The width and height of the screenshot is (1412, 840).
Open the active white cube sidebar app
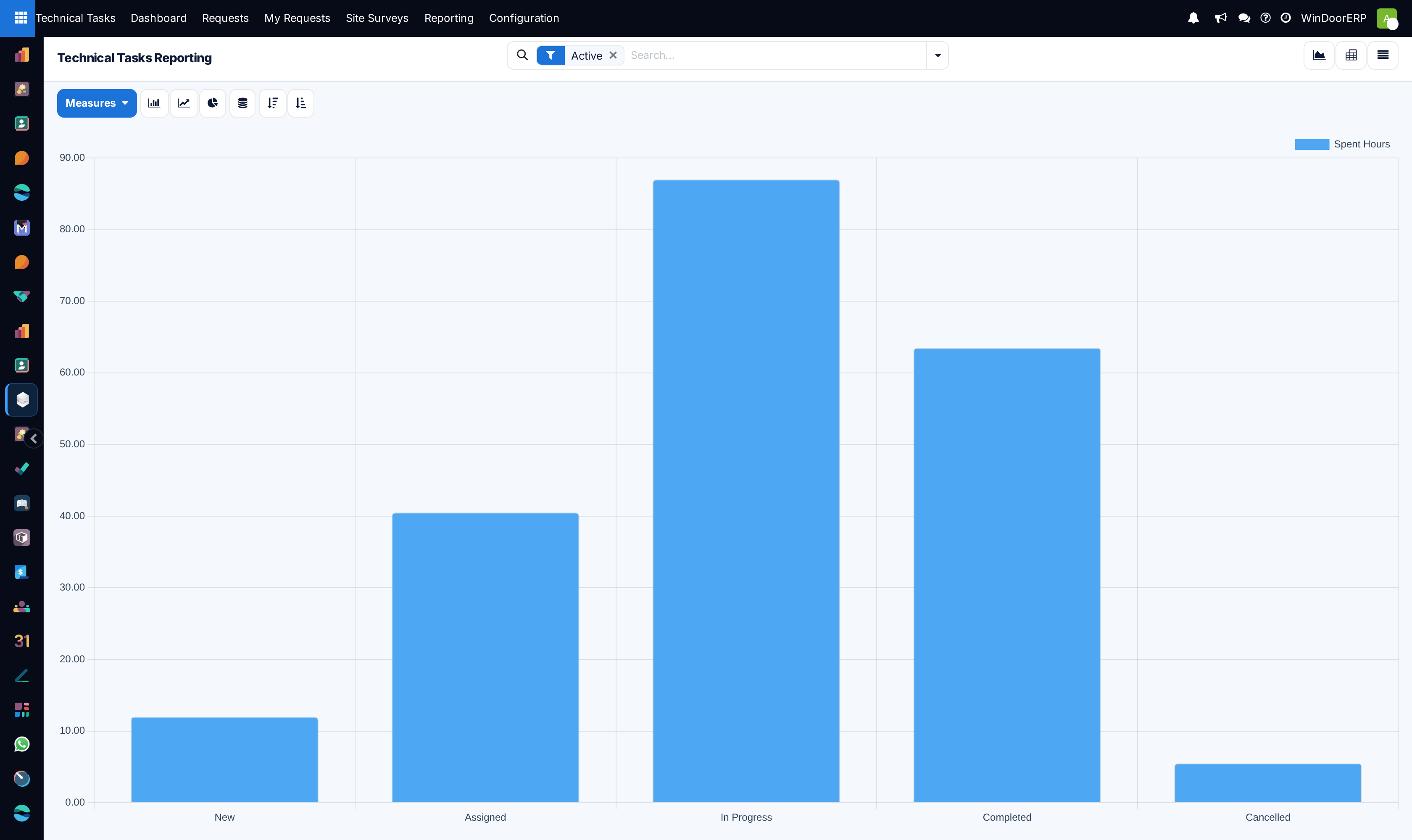coord(22,399)
